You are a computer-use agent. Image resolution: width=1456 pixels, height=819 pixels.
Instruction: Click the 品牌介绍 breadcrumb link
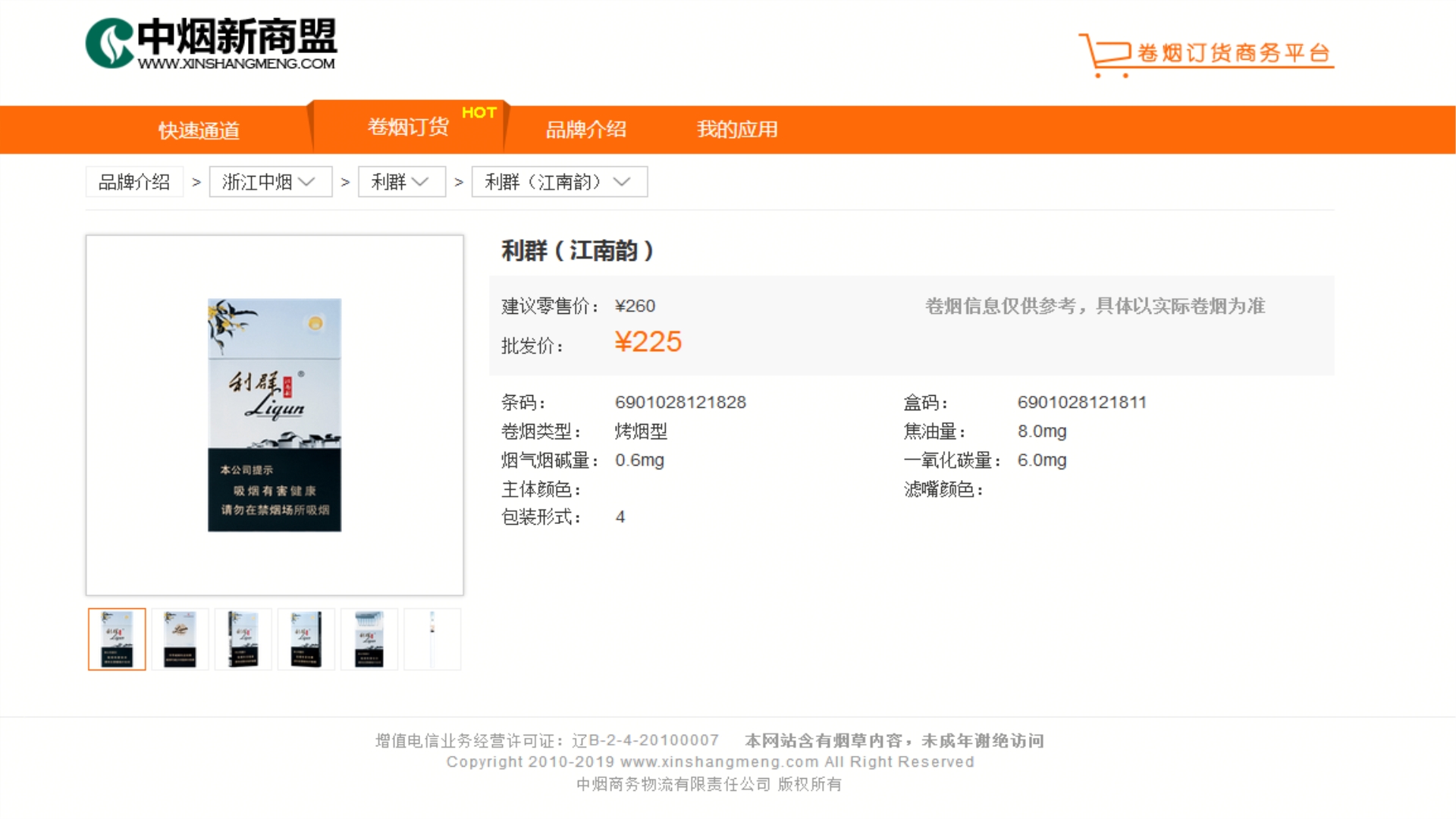coord(134,182)
